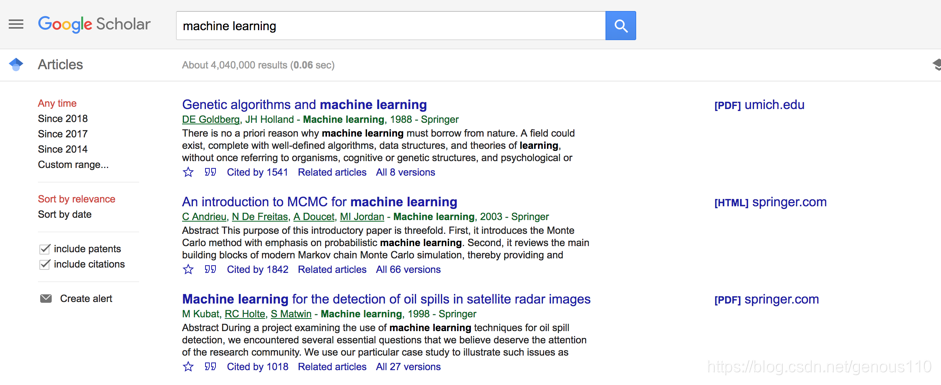This screenshot has width=941, height=385.
Task: Click the Google Scholar logo
Action: [x=94, y=25]
